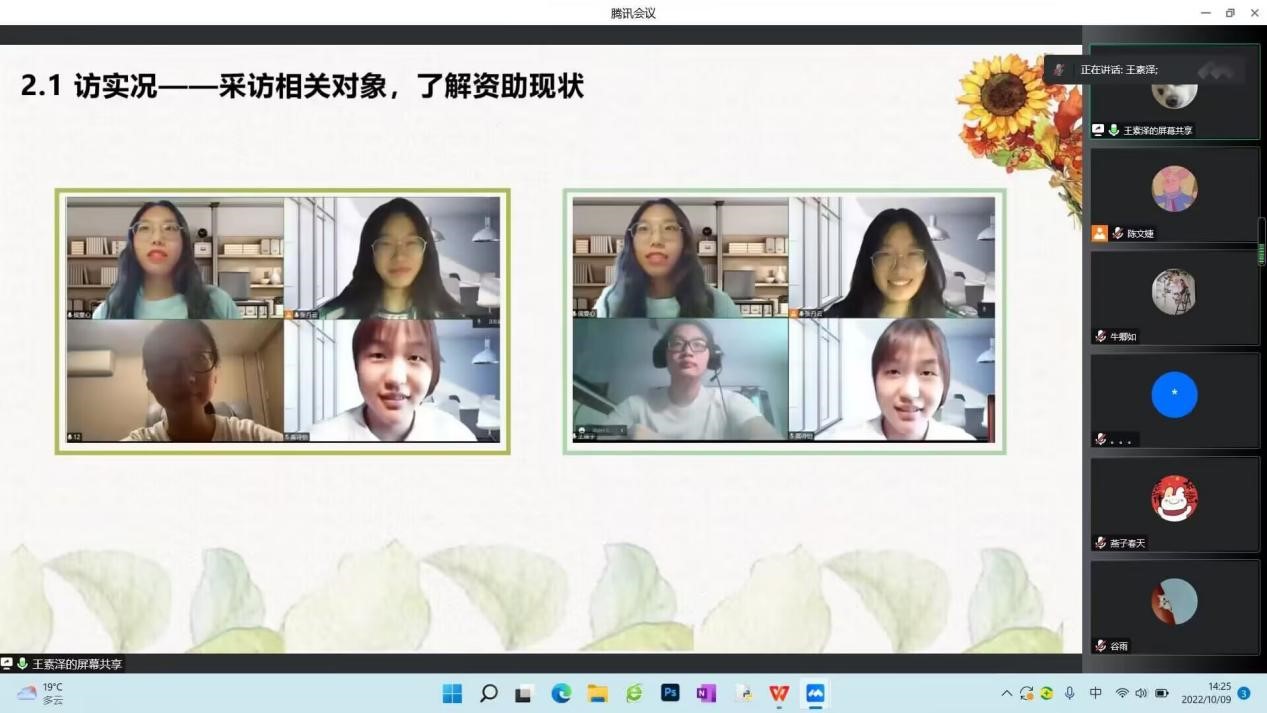The height and width of the screenshot is (713, 1267).
Task: Click the muted mic icon beside 谷雨
Action: pos(1101,646)
